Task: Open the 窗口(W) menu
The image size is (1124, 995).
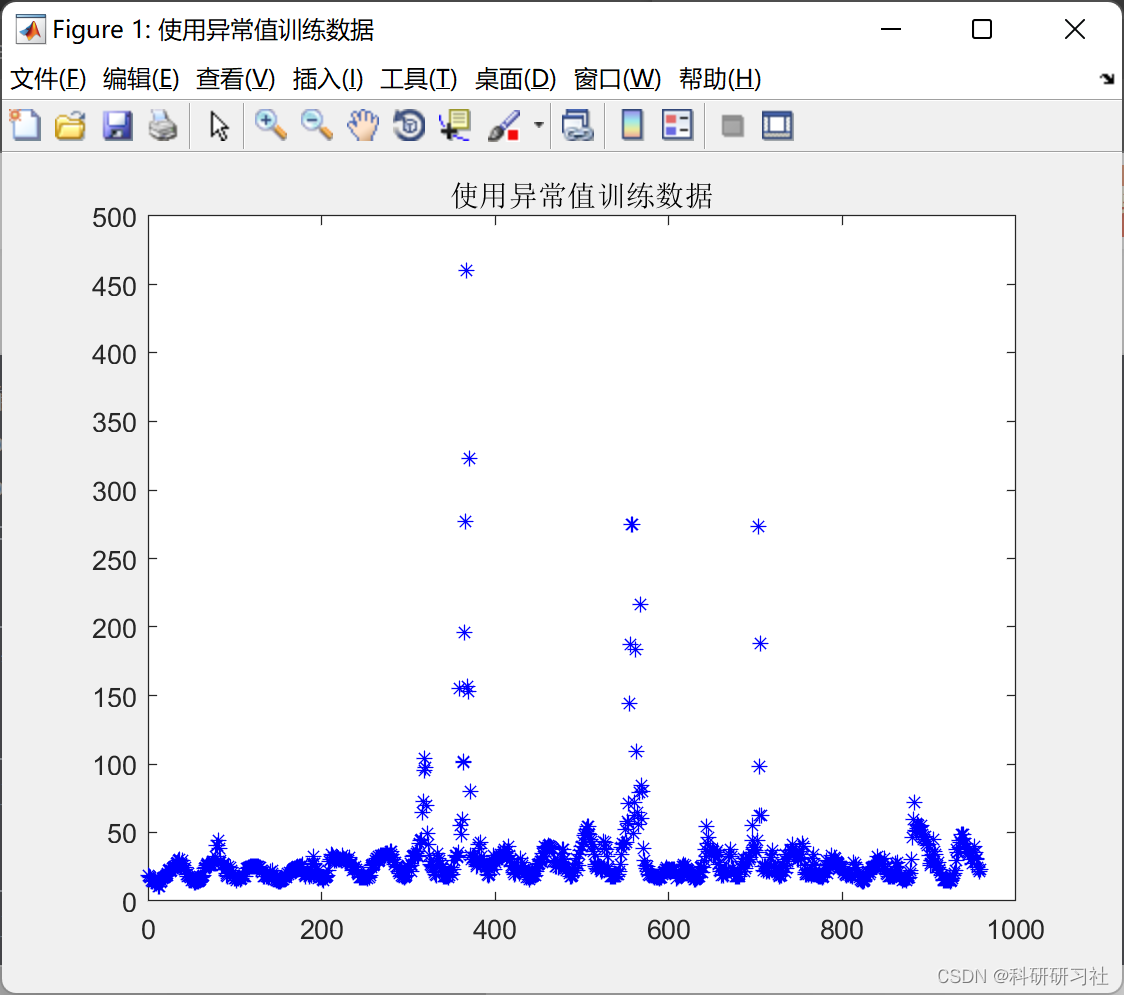Action: (x=617, y=79)
